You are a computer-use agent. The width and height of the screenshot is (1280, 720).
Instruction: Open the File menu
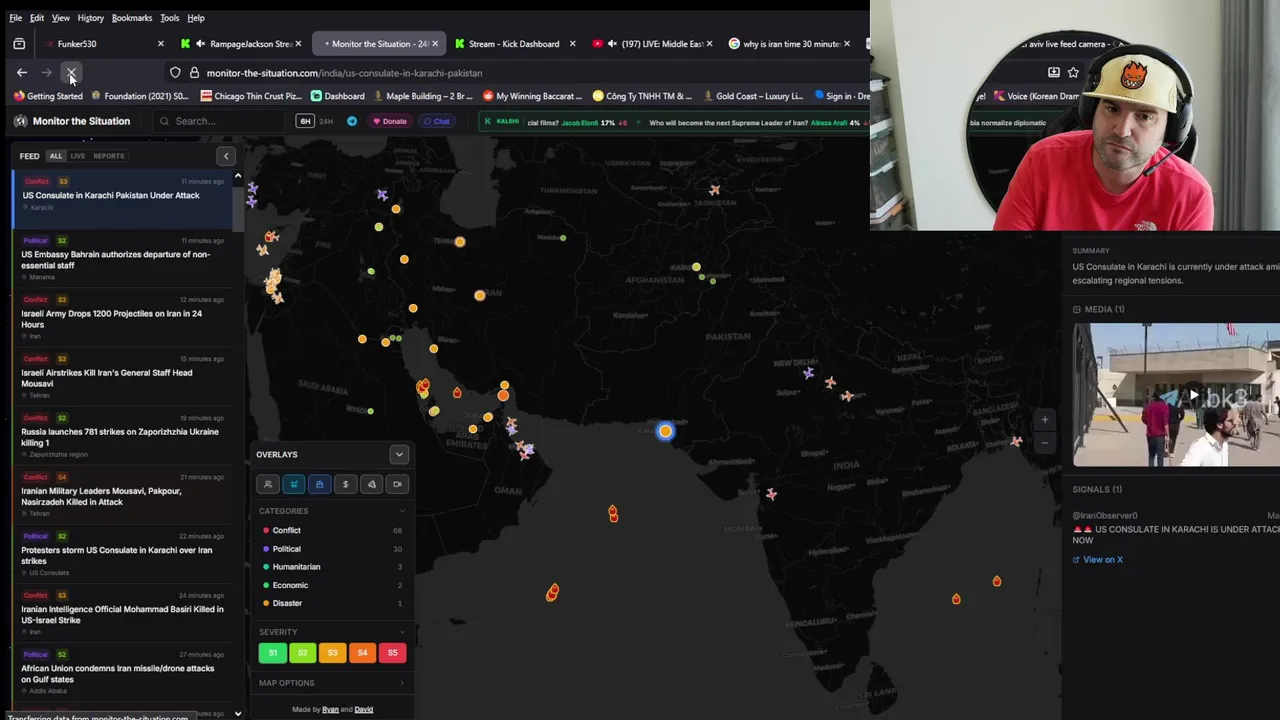15,18
